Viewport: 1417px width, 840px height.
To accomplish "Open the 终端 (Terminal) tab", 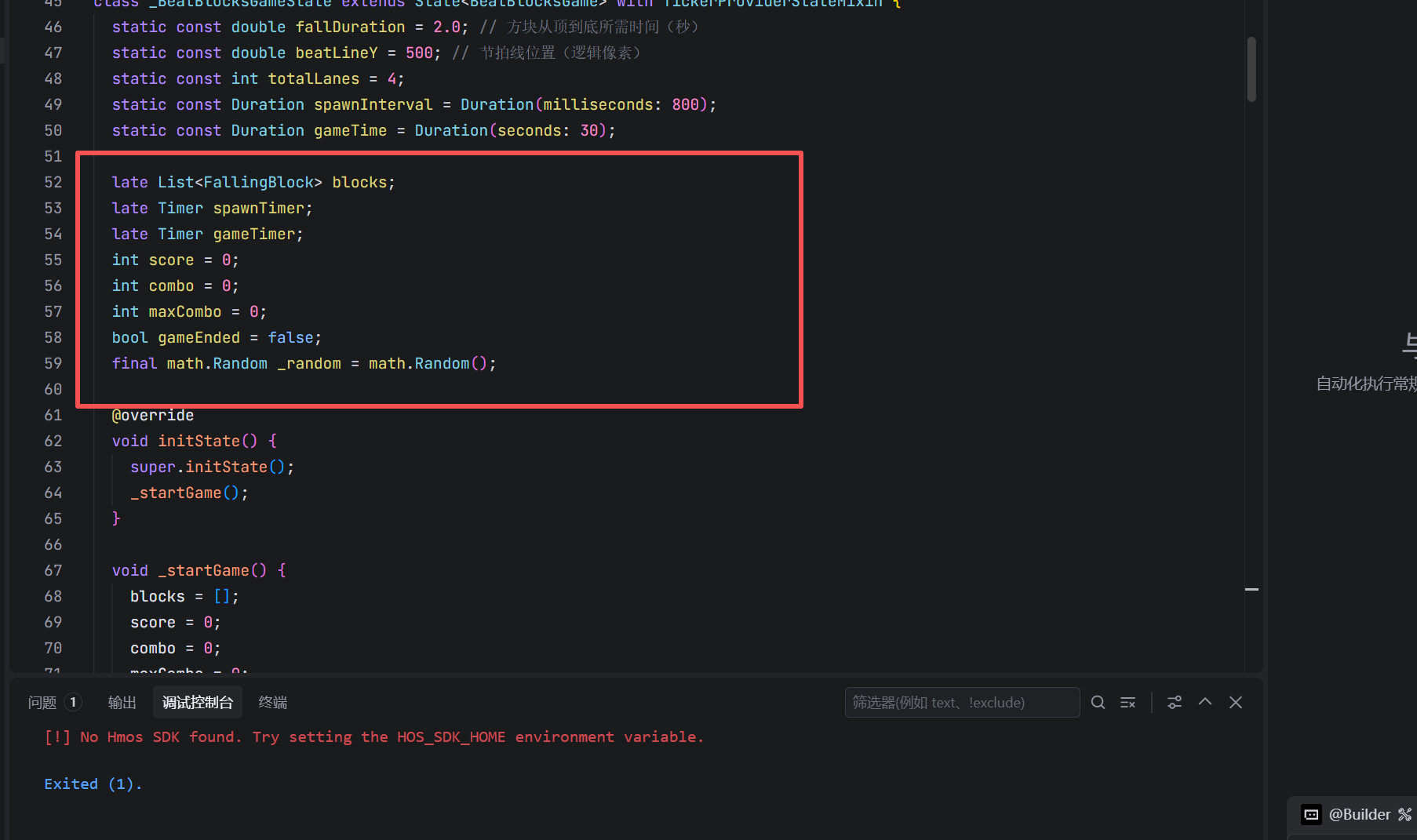I will (273, 702).
